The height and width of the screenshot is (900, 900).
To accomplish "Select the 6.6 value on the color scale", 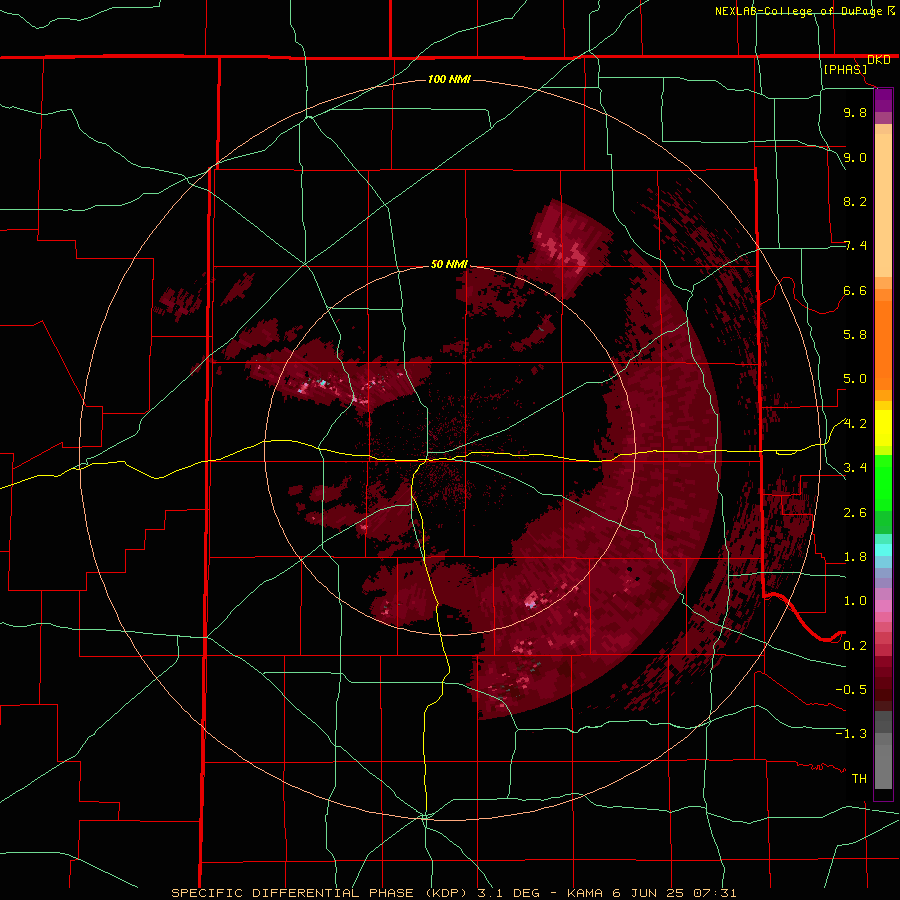I will (x=855, y=290).
